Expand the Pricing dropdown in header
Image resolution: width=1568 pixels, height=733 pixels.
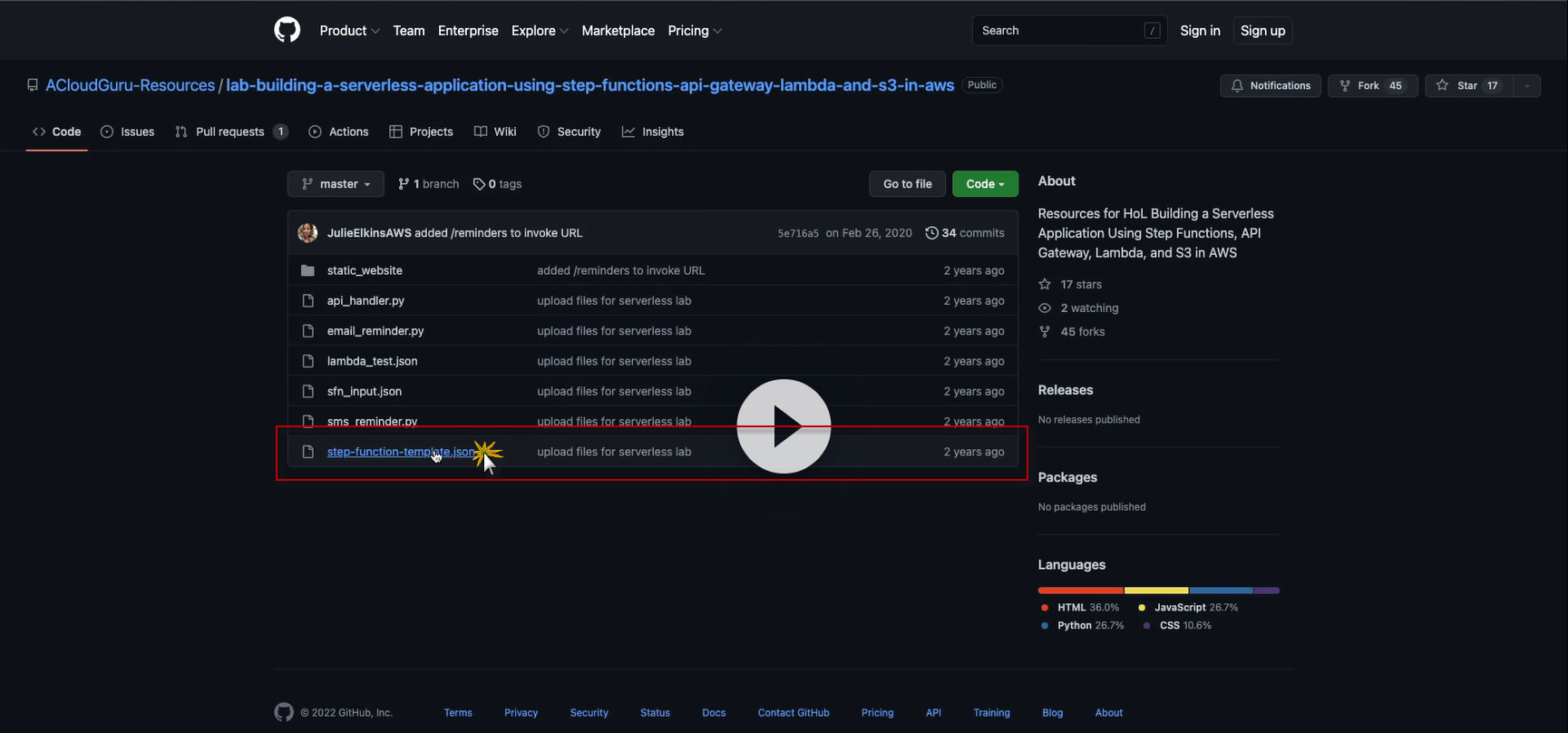[695, 31]
